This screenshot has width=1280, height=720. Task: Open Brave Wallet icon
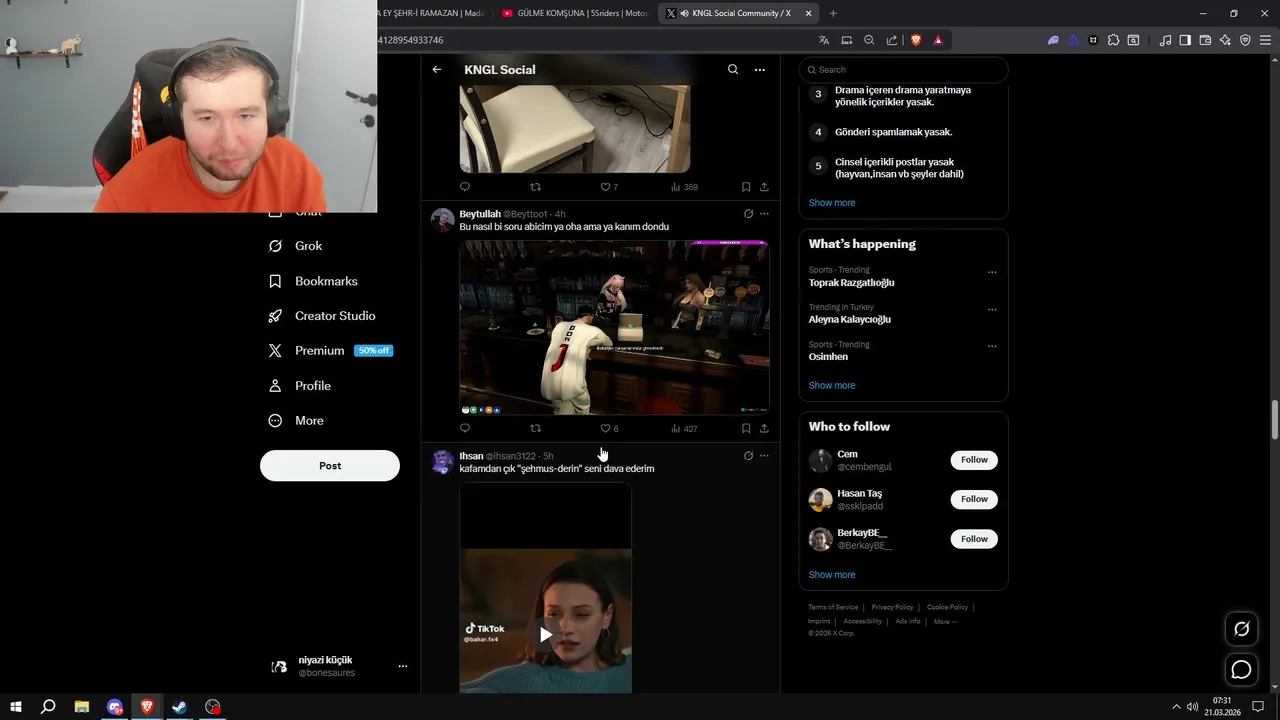(1205, 40)
